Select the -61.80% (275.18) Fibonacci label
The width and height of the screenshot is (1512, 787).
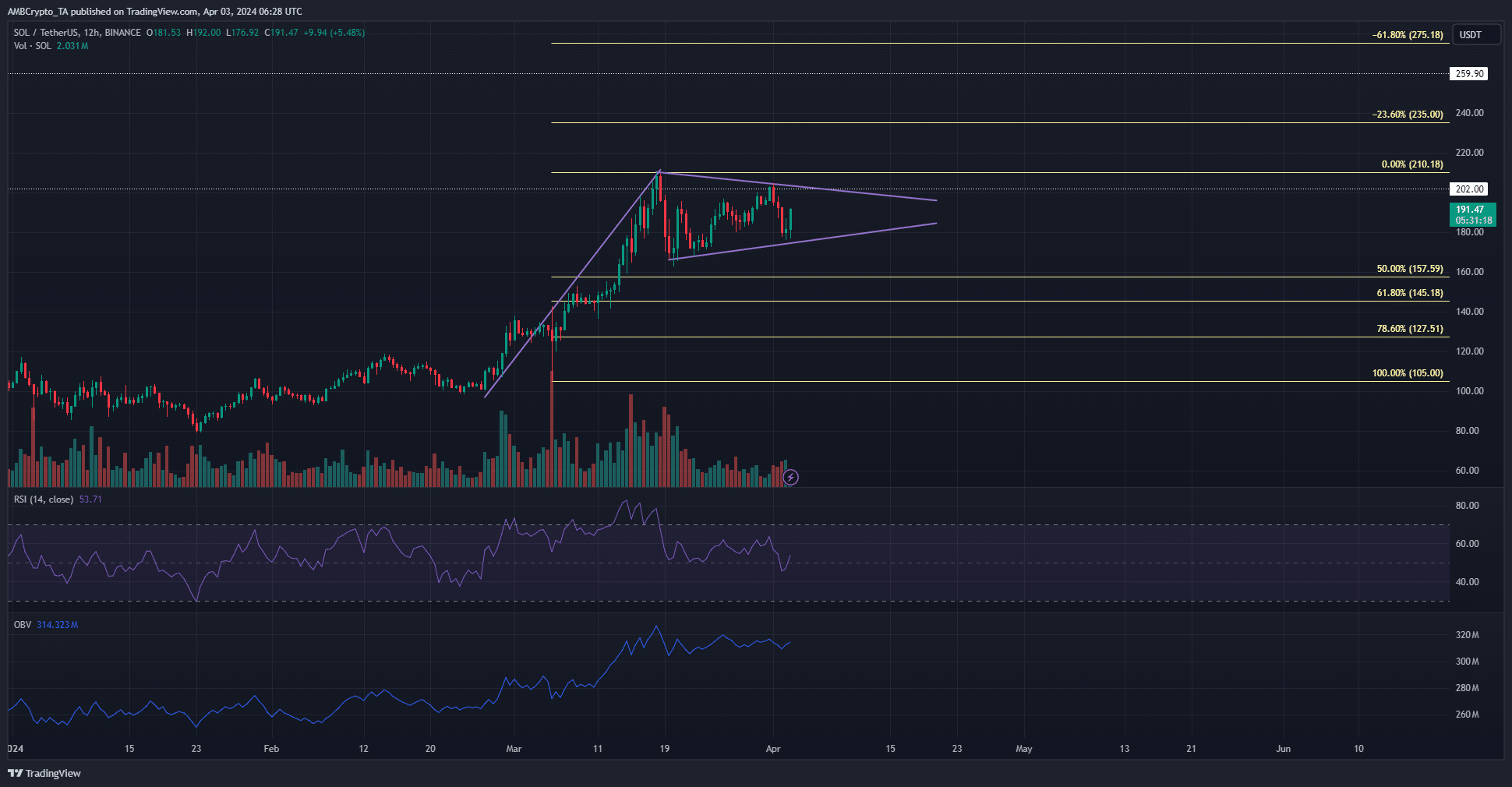point(1408,35)
